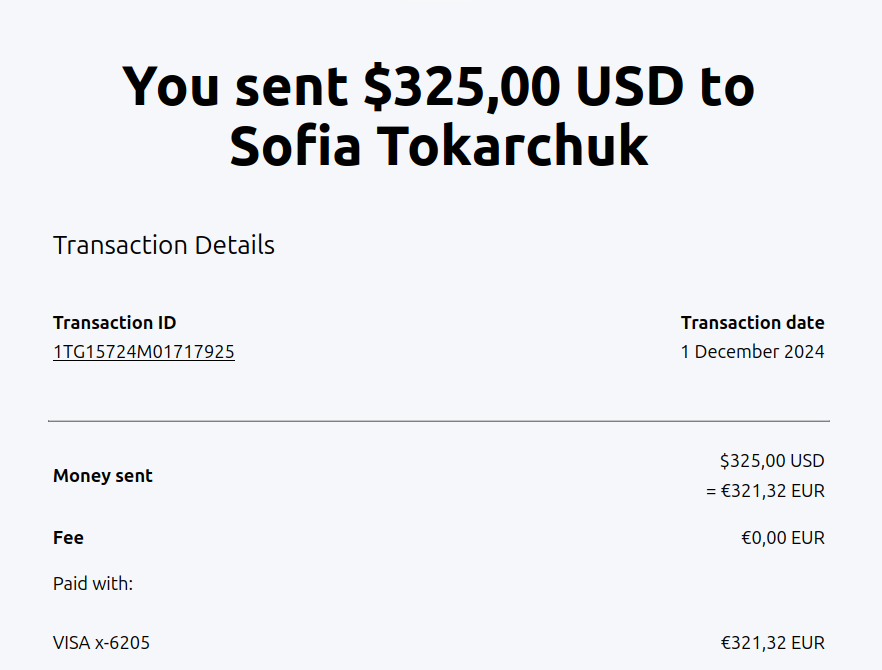Click the $325,00 USD value under details

tap(772, 461)
